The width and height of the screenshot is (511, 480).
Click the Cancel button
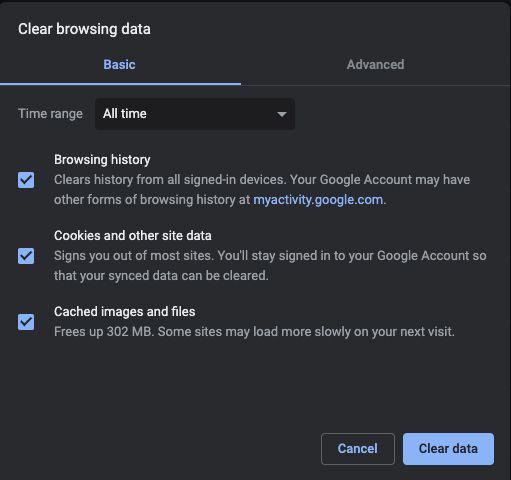[x=358, y=449]
